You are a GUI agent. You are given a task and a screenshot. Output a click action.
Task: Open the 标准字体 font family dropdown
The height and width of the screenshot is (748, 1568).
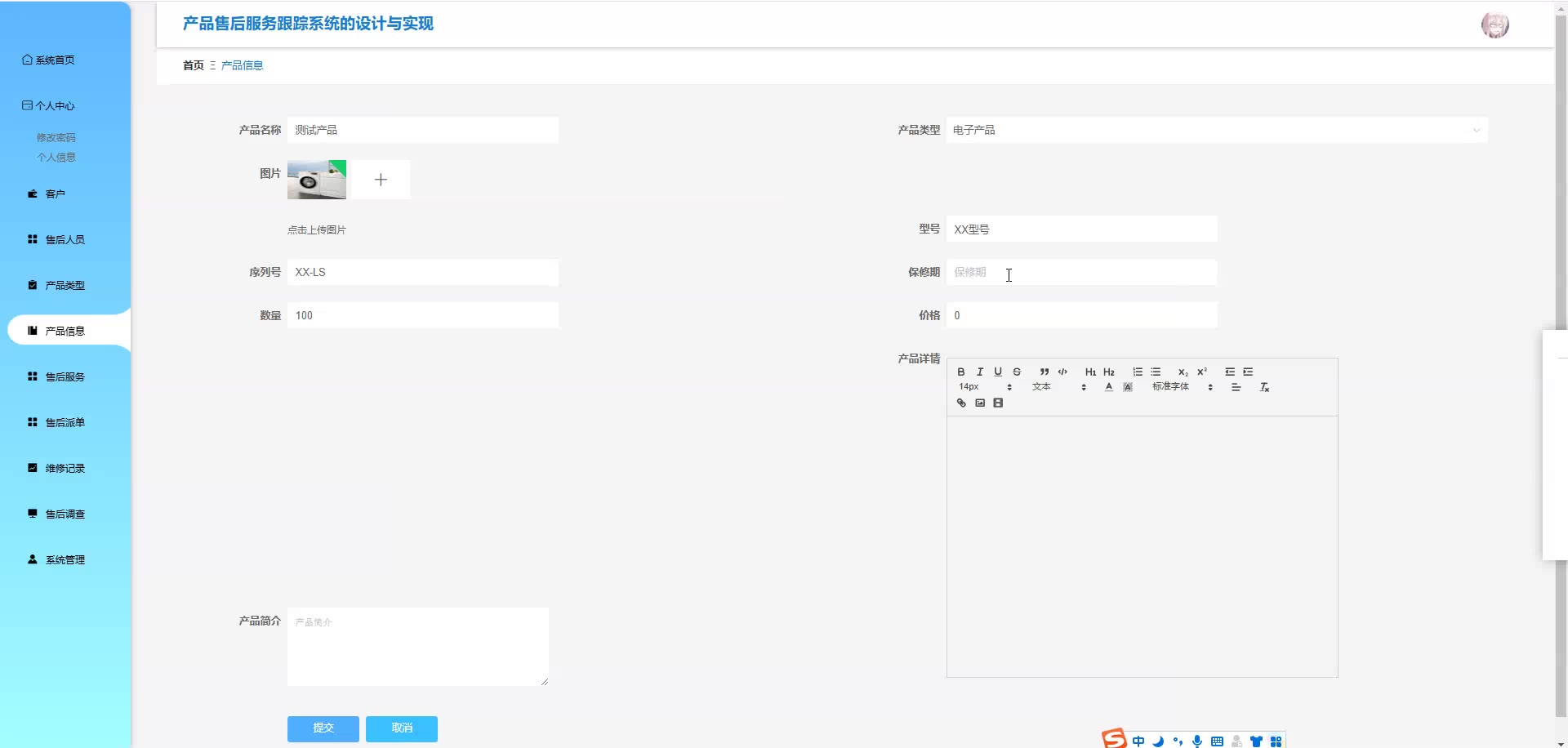1183,387
